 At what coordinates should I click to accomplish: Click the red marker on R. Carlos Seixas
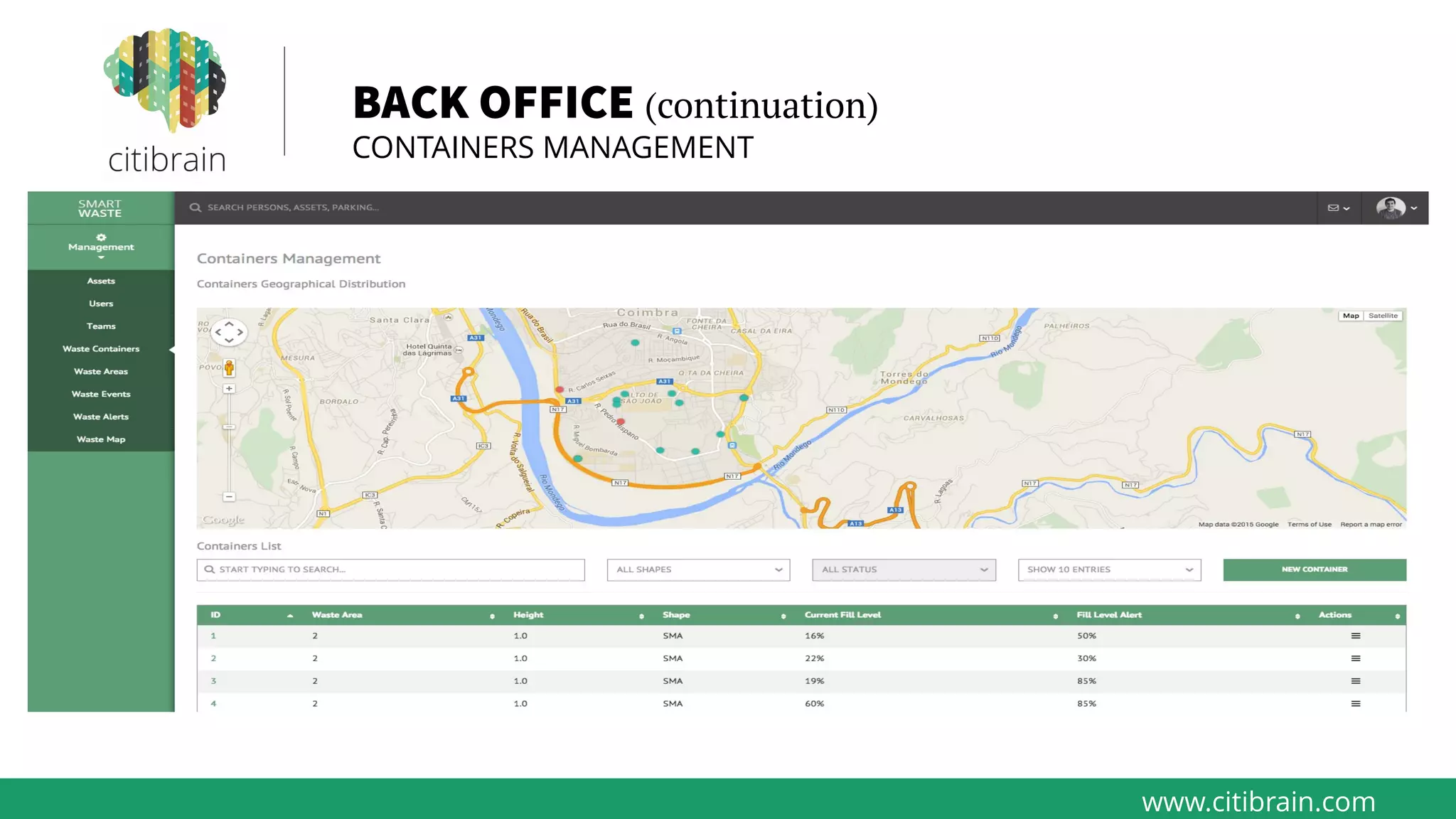click(x=560, y=390)
